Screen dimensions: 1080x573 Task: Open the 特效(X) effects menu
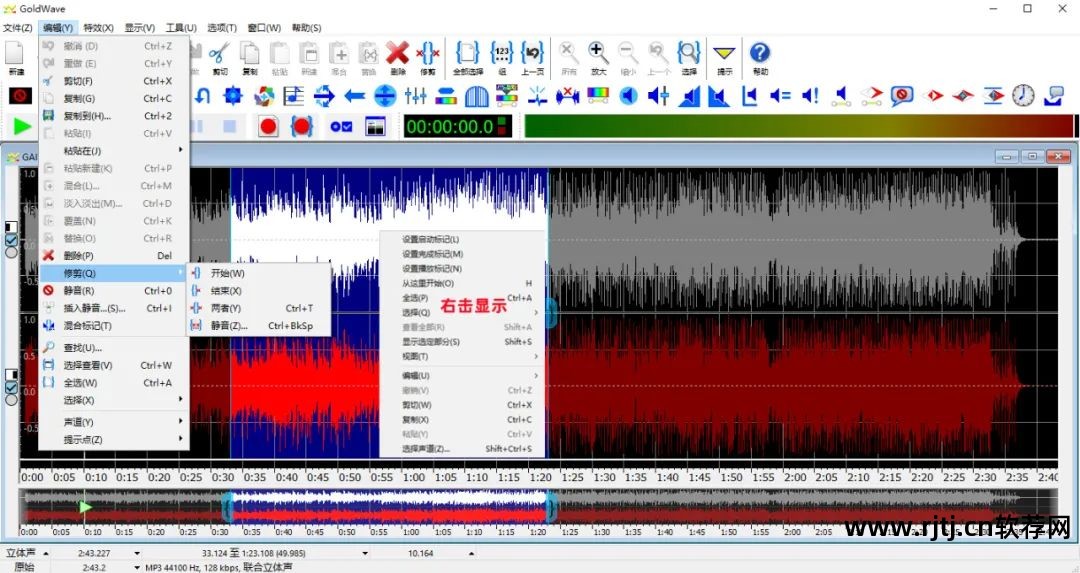98,28
